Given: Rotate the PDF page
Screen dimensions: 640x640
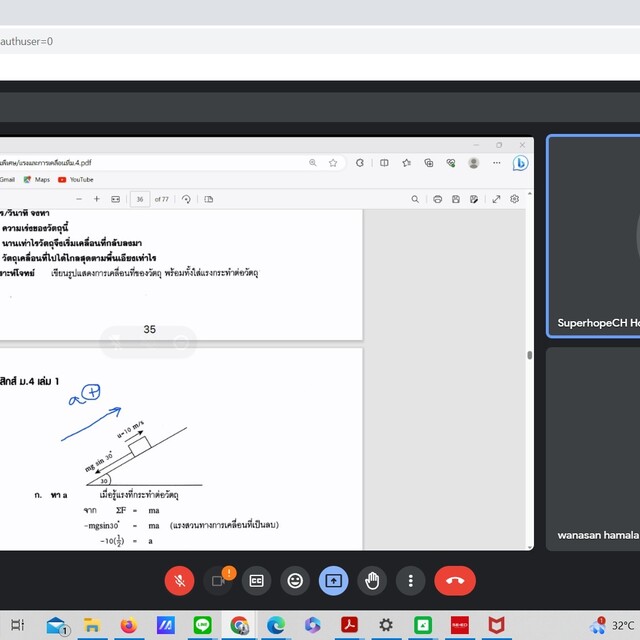Looking at the screenshot, I should click(x=186, y=199).
